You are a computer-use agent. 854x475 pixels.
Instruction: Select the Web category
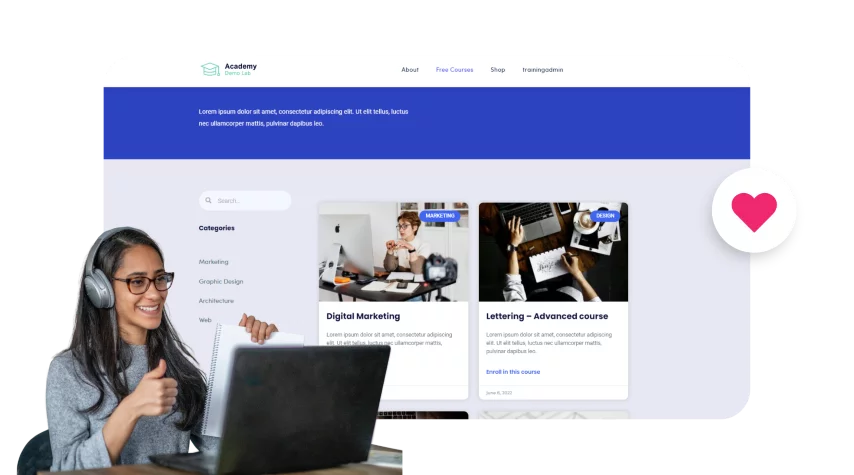205,320
